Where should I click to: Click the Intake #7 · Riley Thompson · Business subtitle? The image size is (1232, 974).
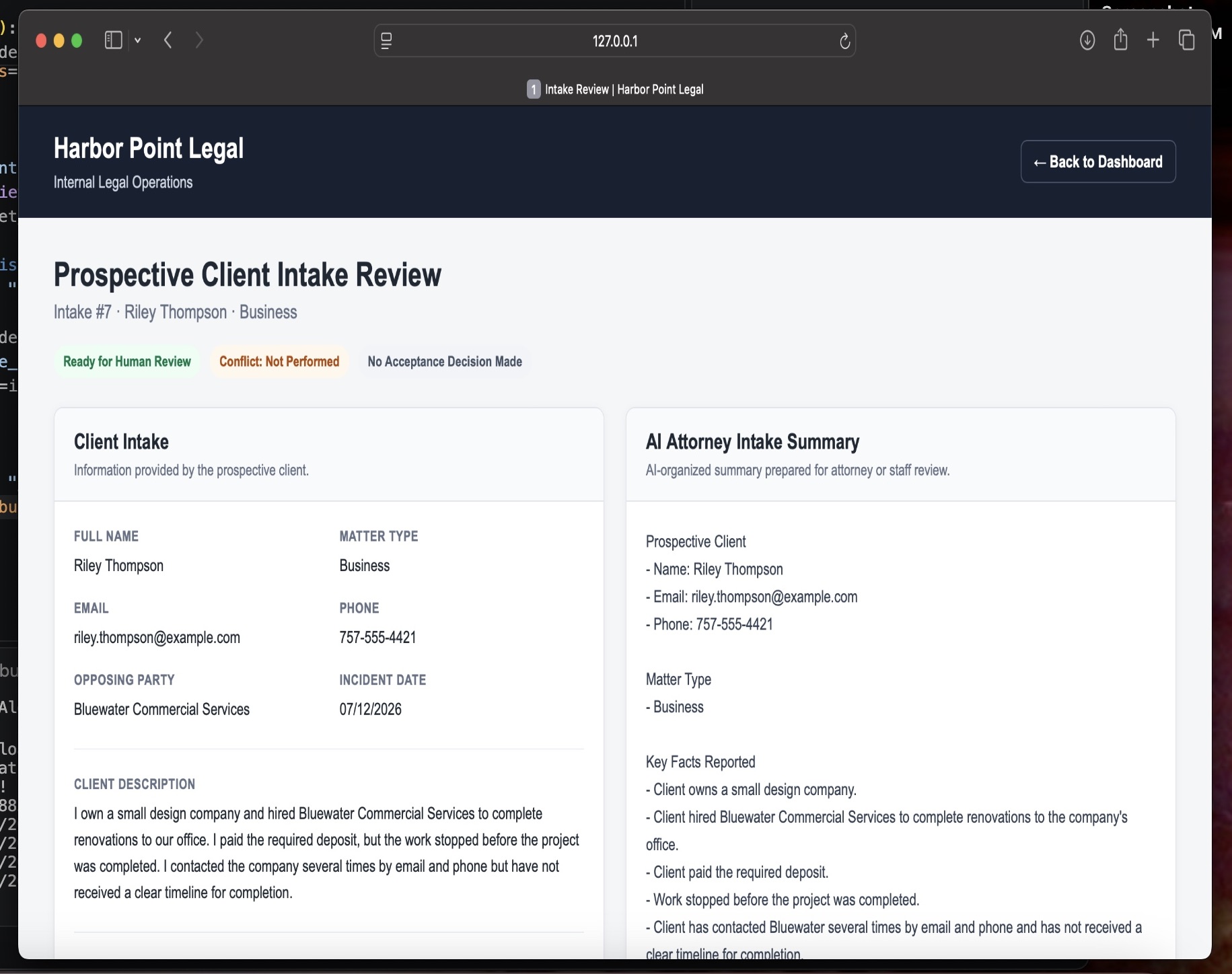point(176,312)
